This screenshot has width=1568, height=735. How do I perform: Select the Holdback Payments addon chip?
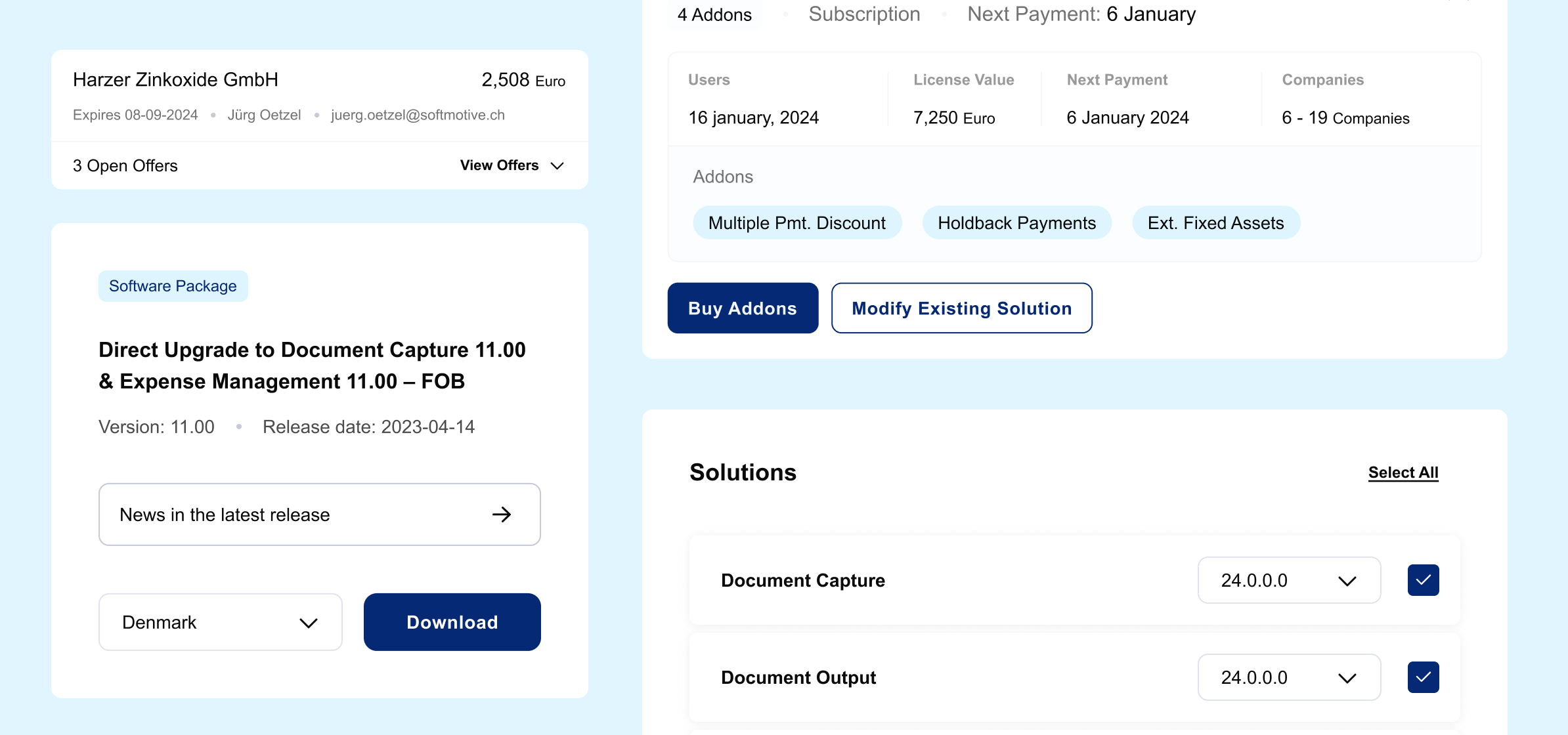[x=1017, y=223]
